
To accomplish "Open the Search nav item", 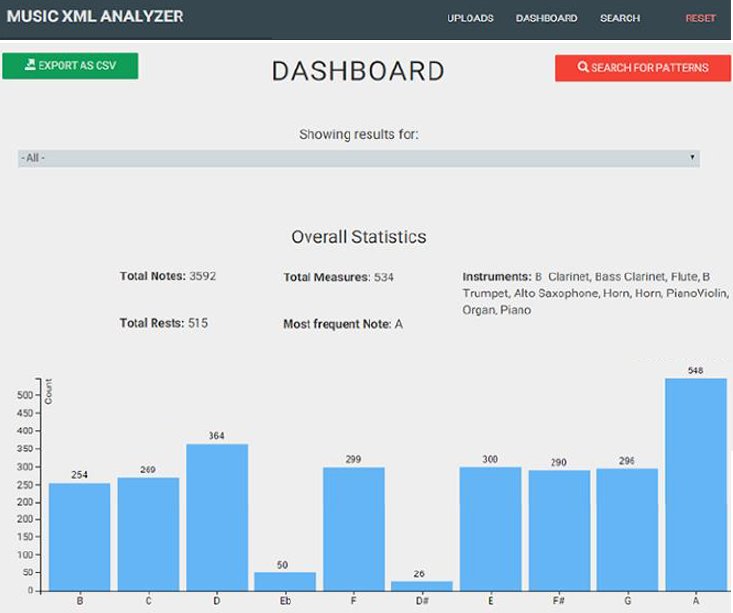I will click(x=620, y=18).
